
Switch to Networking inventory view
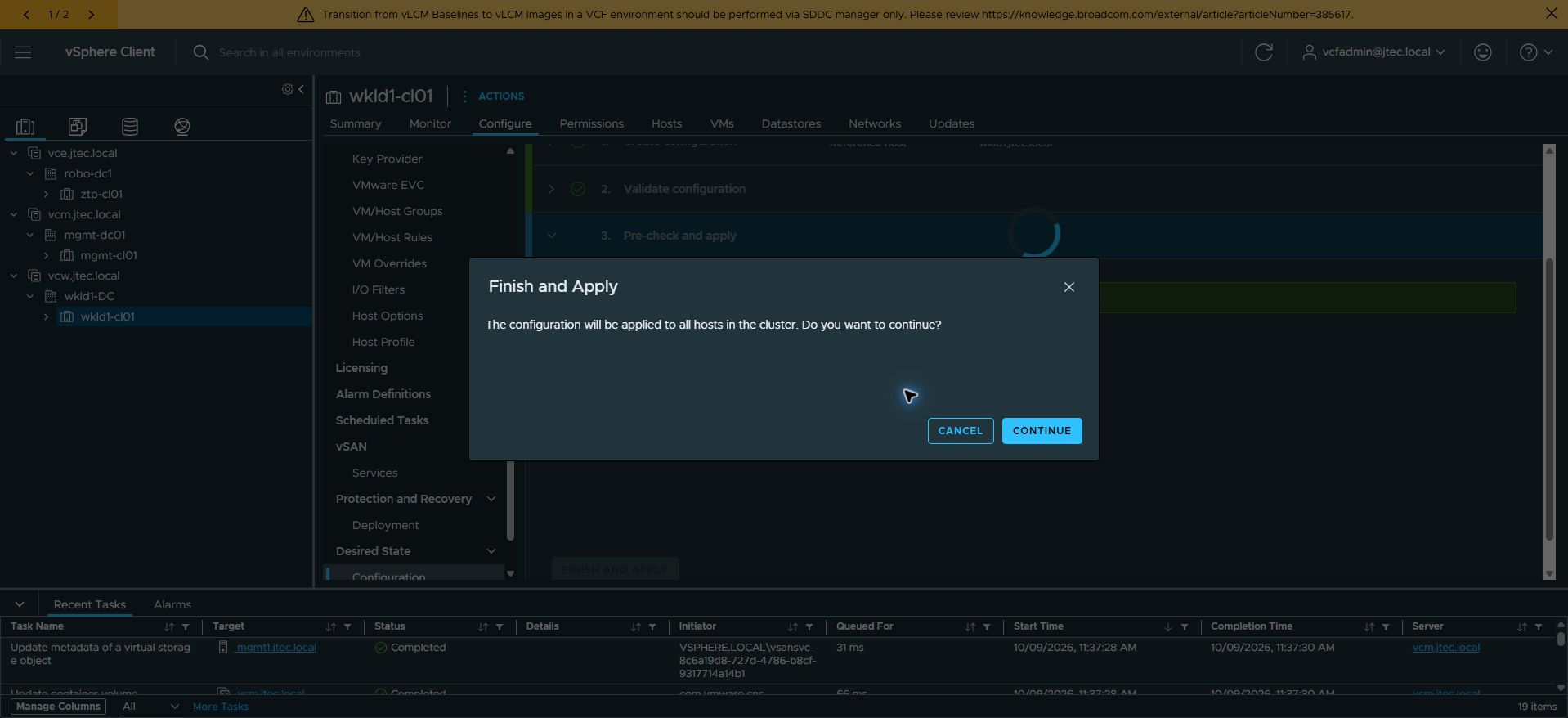click(x=182, y=127)
